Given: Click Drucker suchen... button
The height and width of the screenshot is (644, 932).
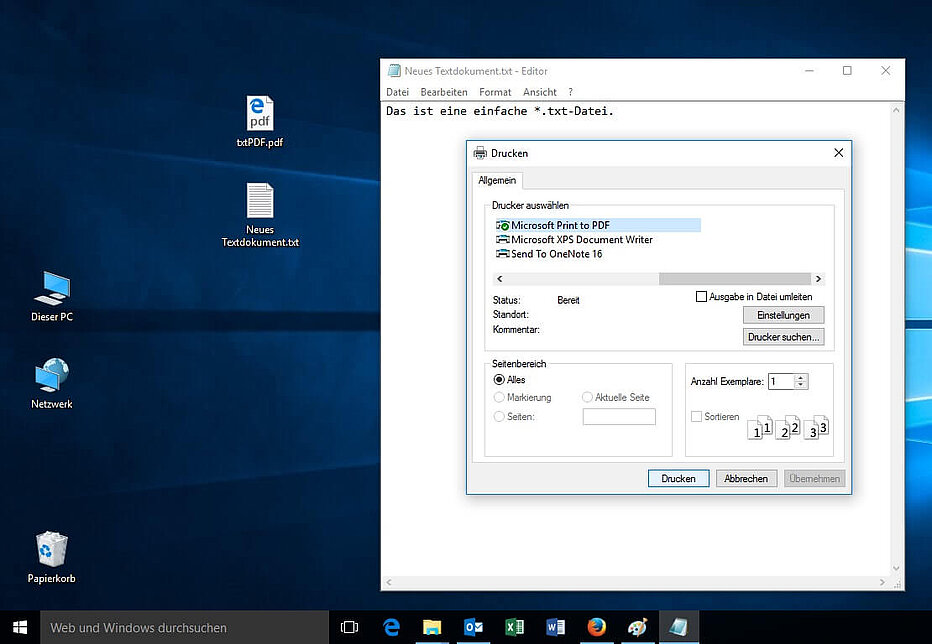Looking at the screenshot, I should pyautogui.click(x=783, y=337).
